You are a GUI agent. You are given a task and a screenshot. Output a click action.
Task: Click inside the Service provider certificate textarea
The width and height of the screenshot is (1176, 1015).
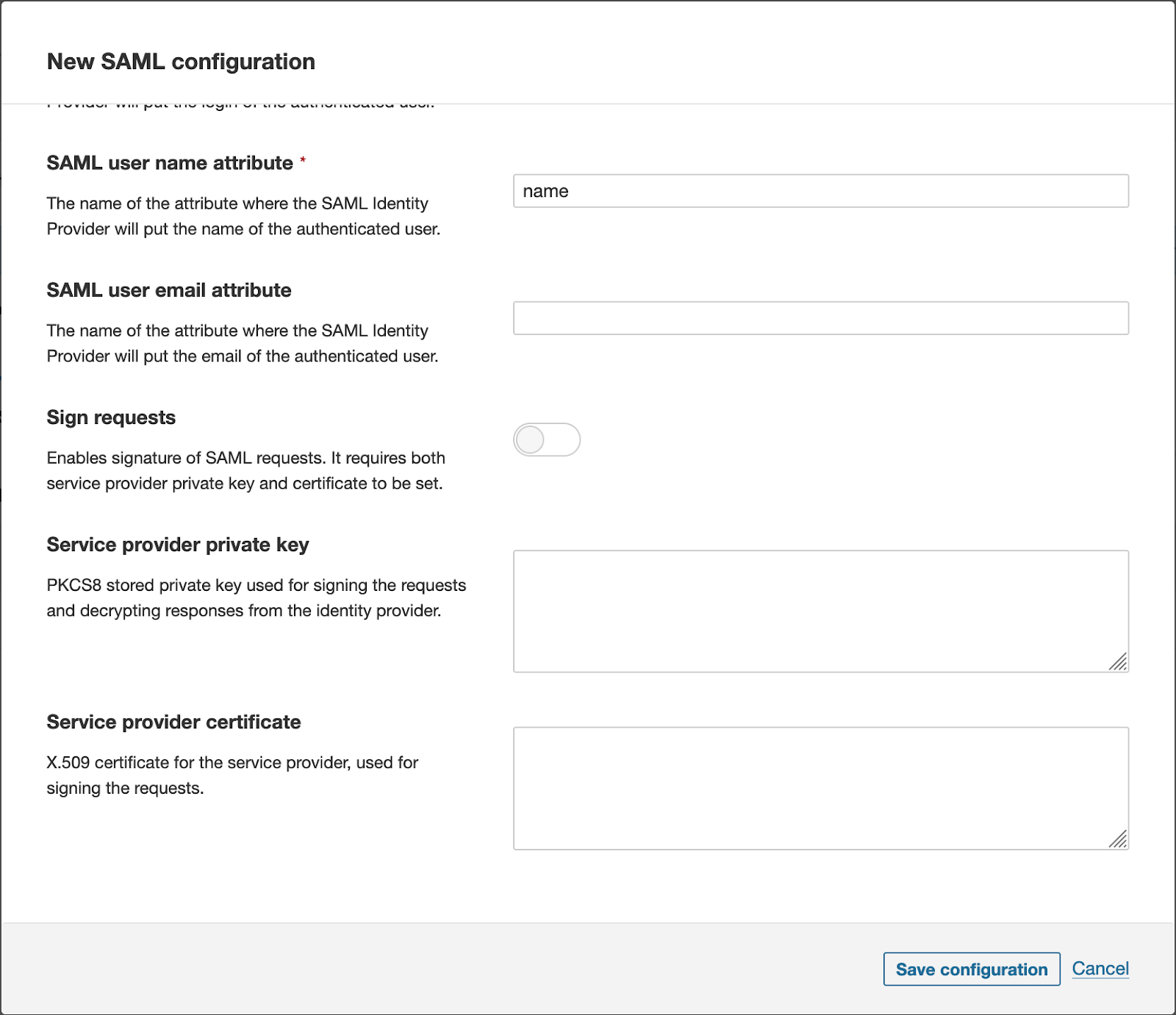click(x=820, y=788)
